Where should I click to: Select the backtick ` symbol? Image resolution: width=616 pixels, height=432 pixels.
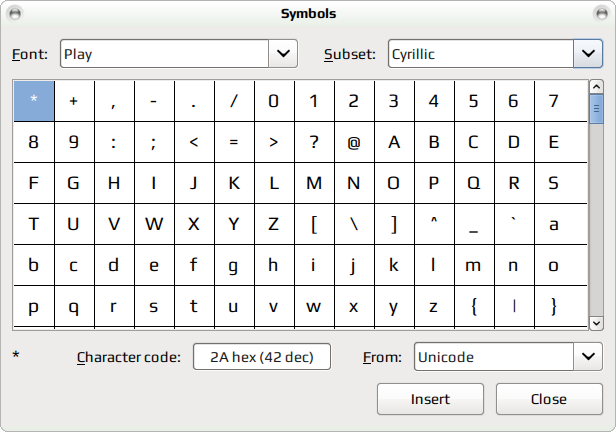tap(514, 224)
